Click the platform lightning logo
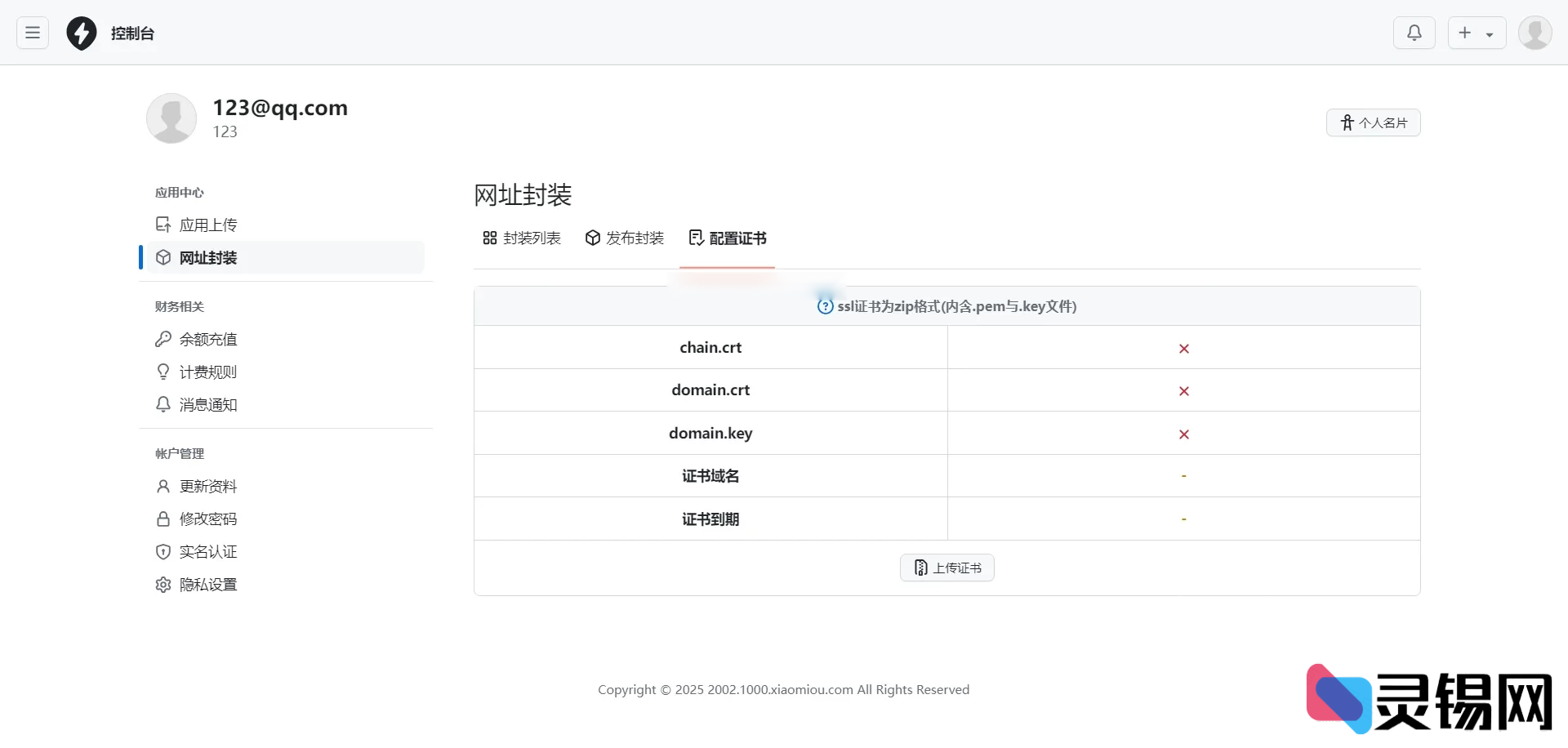Viewport: 1568px width, 748px height. [x=81, y=33]
